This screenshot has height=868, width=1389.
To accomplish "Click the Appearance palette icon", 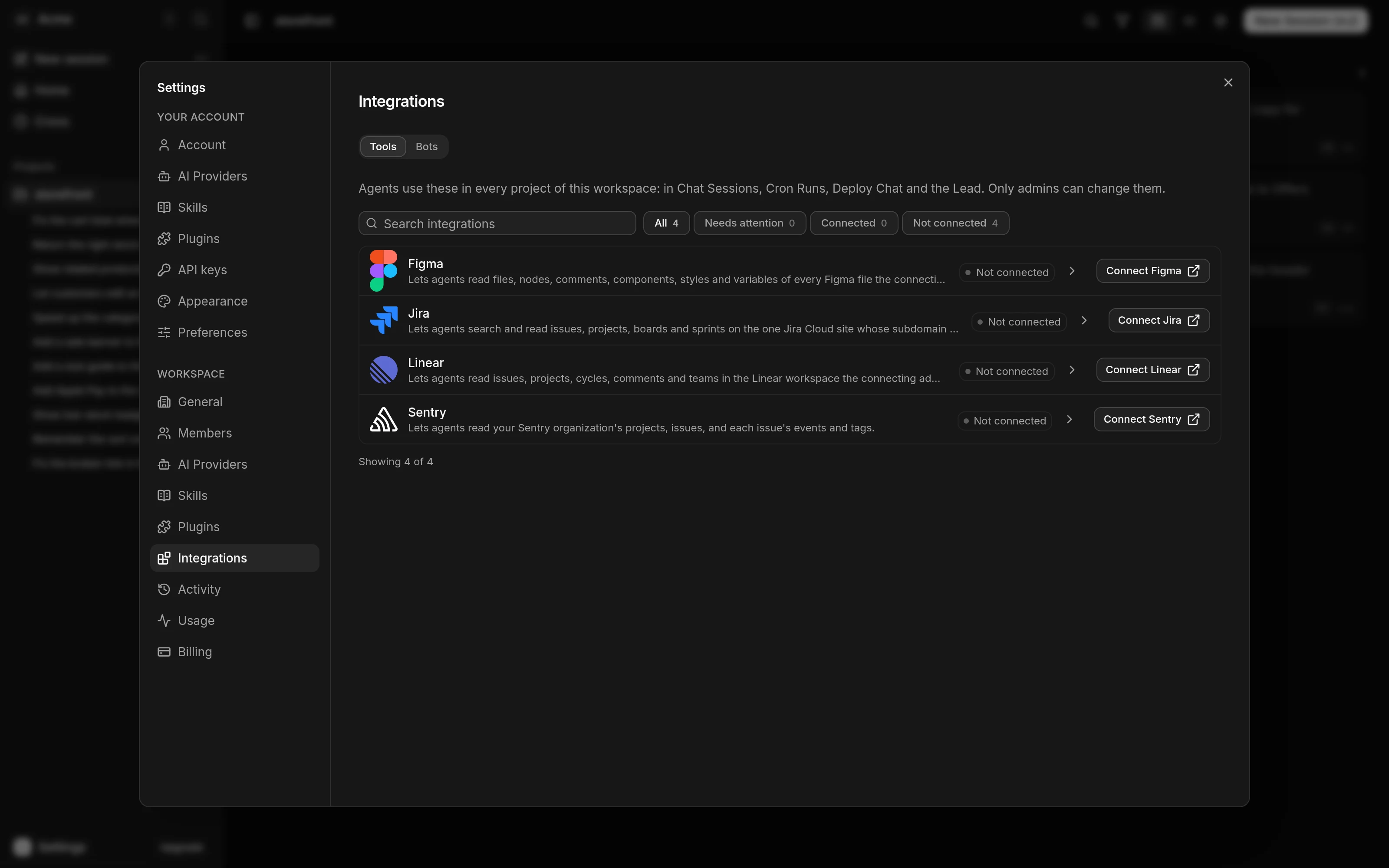I will tap(164, 301).
